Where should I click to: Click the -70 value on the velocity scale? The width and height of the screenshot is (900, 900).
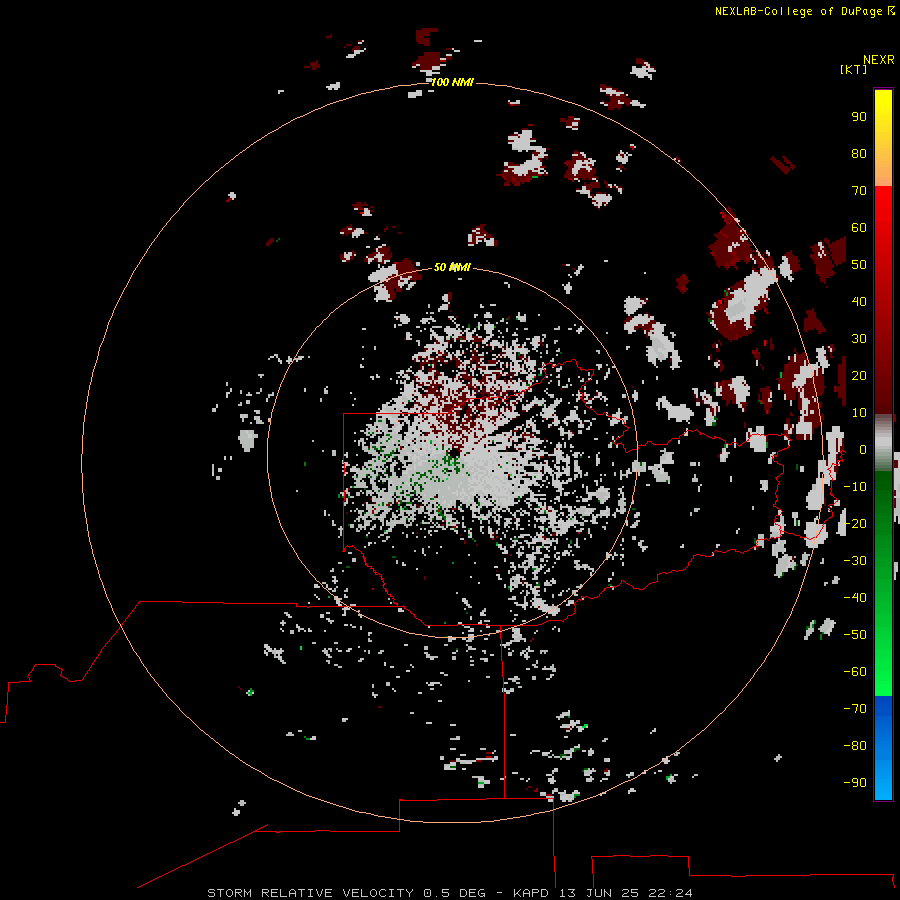click(855, 708)
